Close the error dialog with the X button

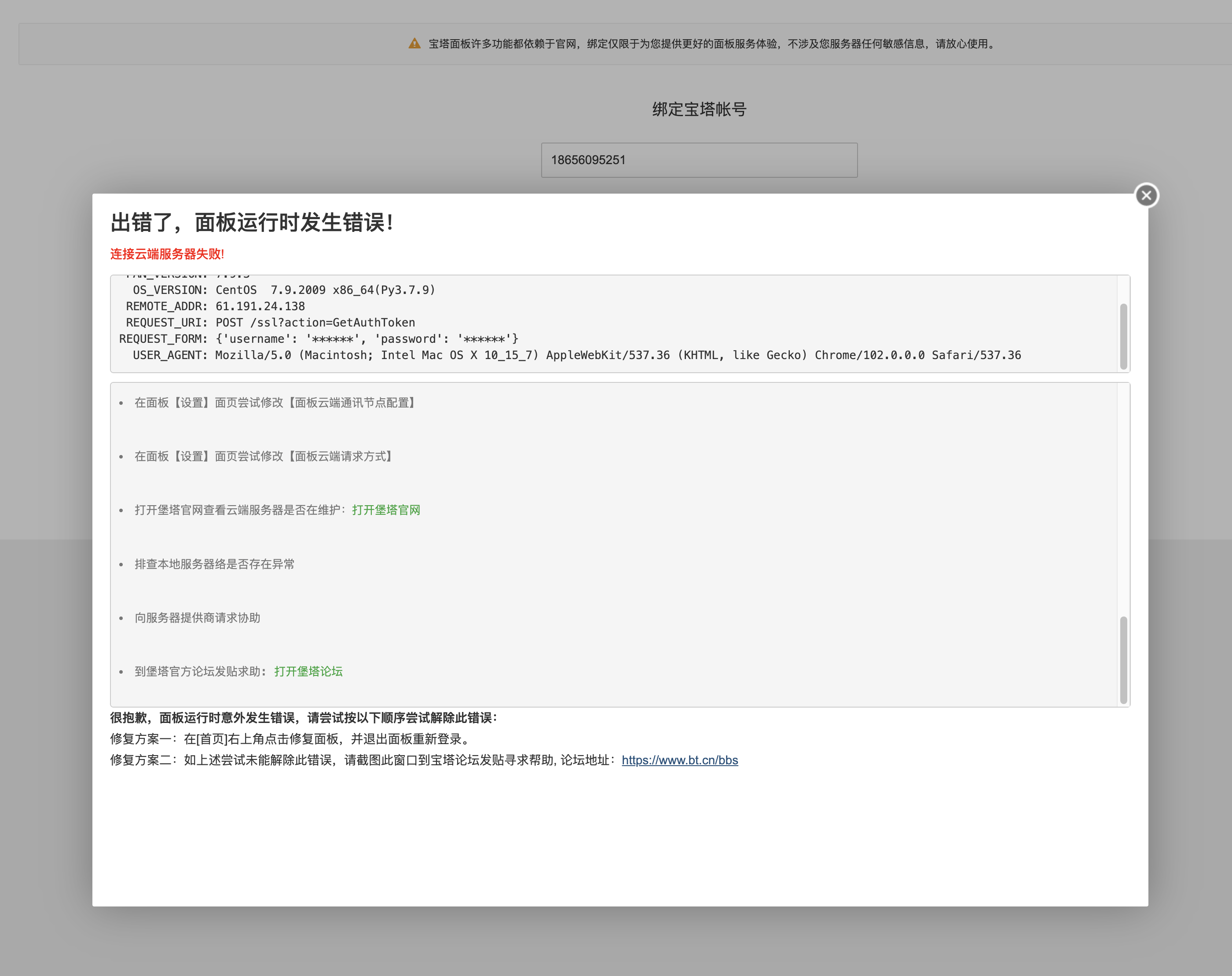tap(1146, 195)
